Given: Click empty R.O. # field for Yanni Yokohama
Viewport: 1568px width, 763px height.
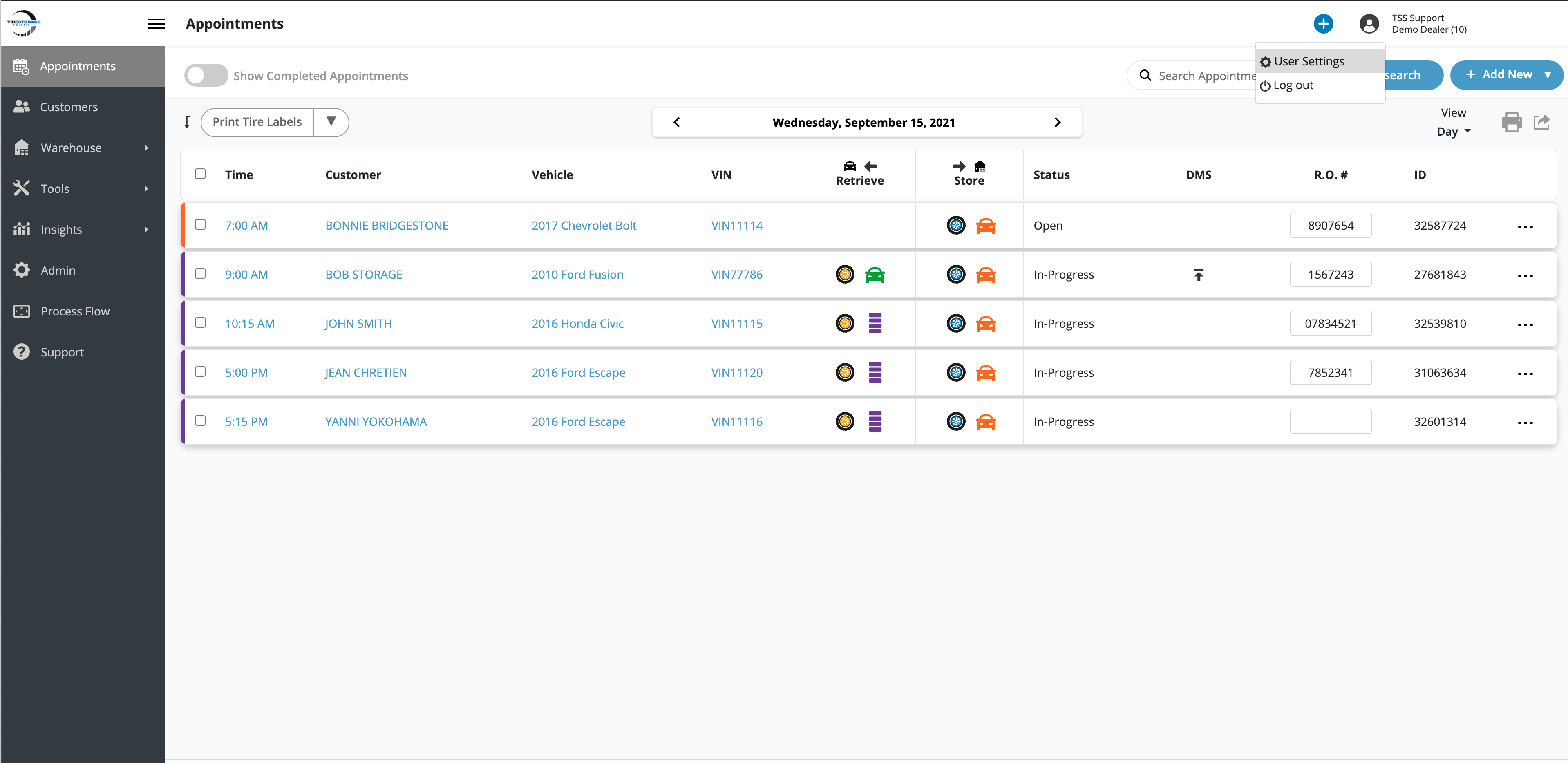Looking at the screenshot, I should click(x=1330, y=421).
